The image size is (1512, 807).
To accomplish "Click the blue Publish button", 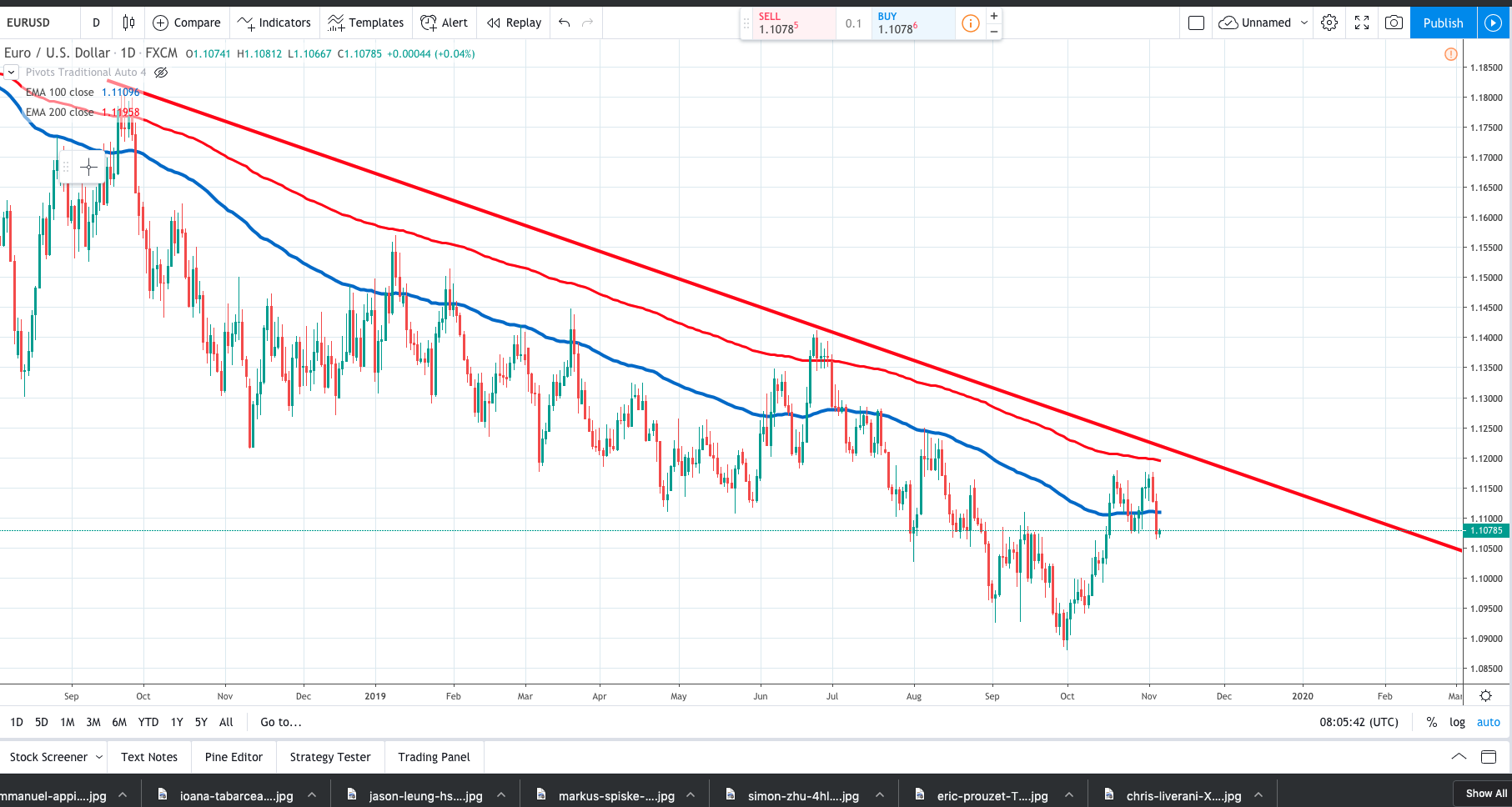I will (1443, 23).
